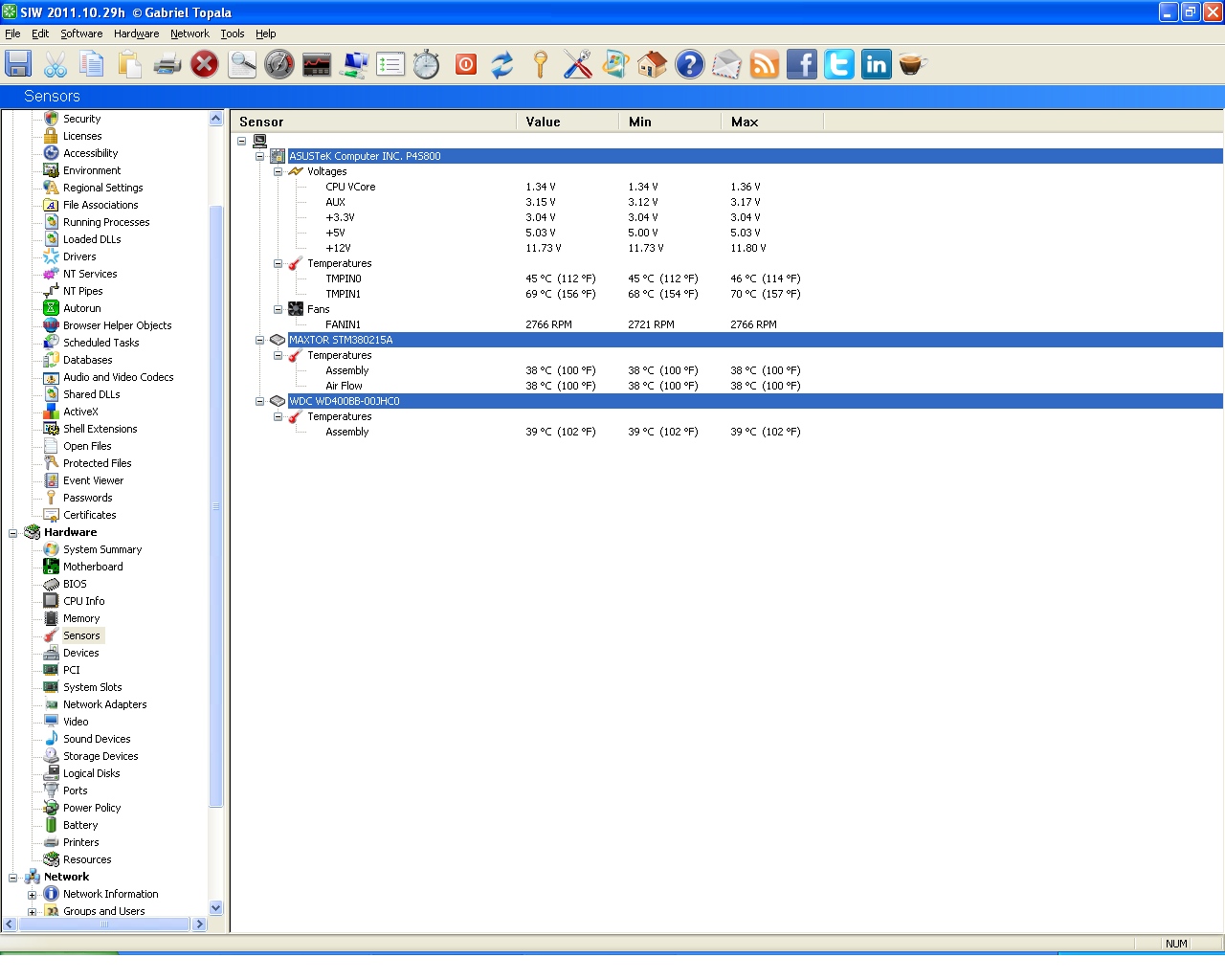Sort by the Sensor column header

(373, 122)
